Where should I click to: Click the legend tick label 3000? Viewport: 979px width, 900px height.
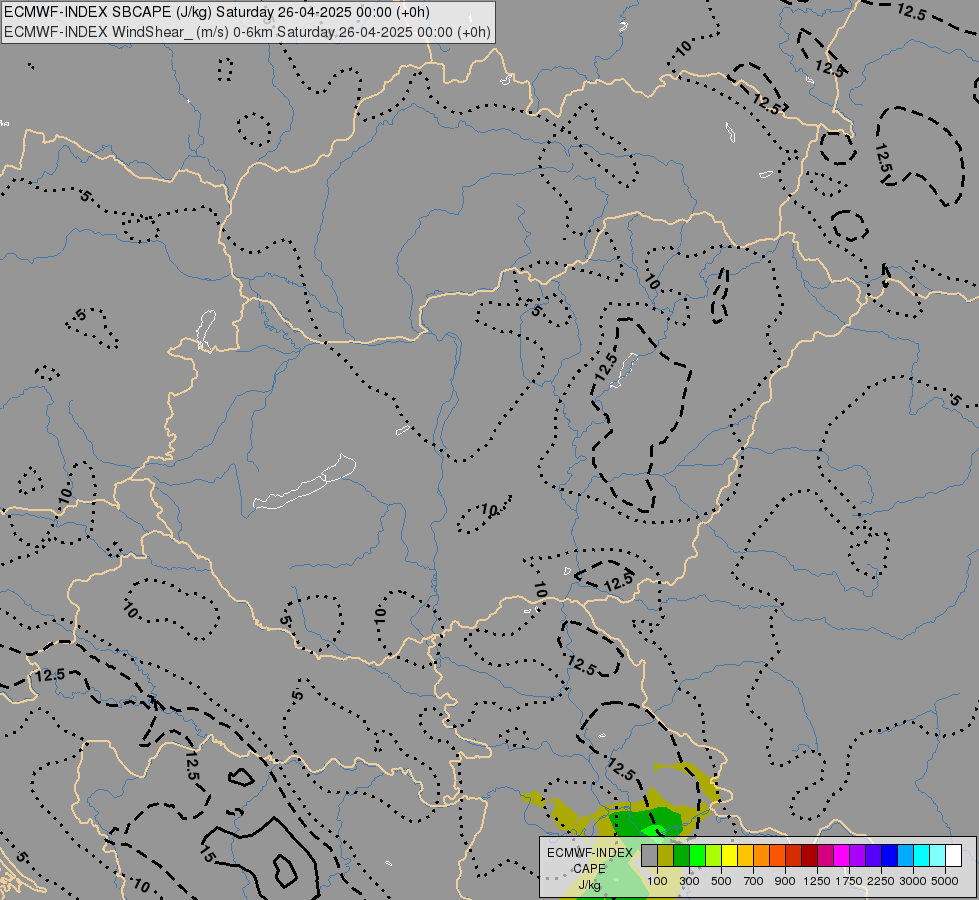point(913,881)
